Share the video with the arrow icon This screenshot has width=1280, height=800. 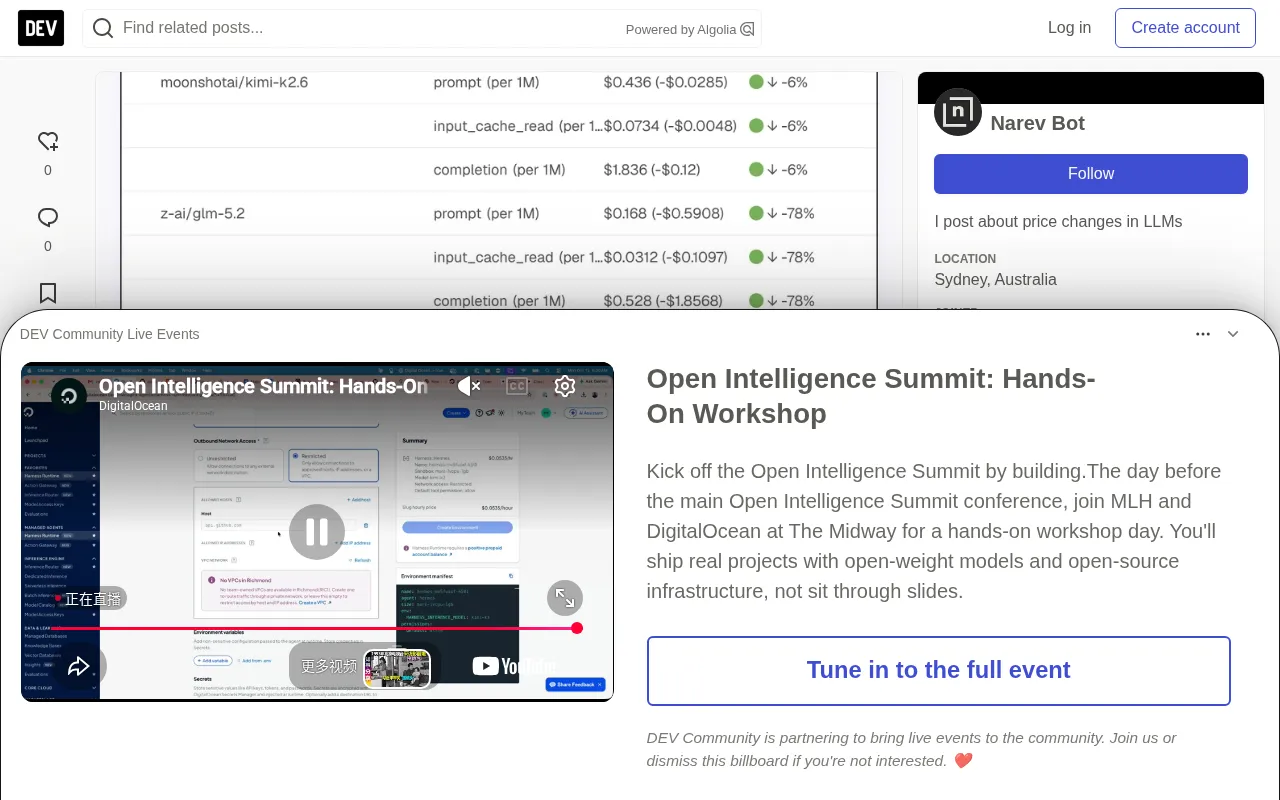click(x=79, y=666)
